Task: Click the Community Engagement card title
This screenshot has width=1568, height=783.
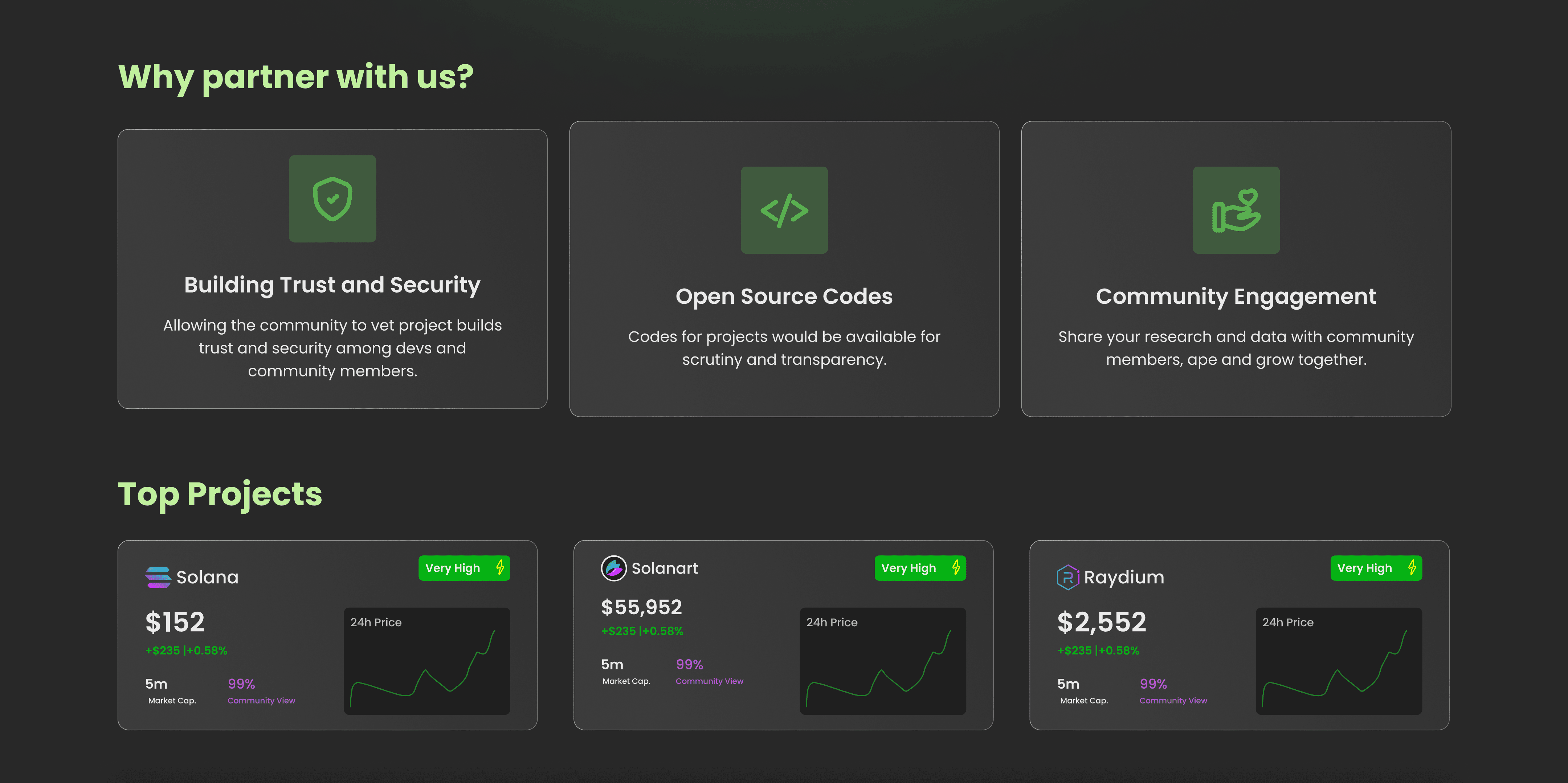Action: click(1236, 297)
